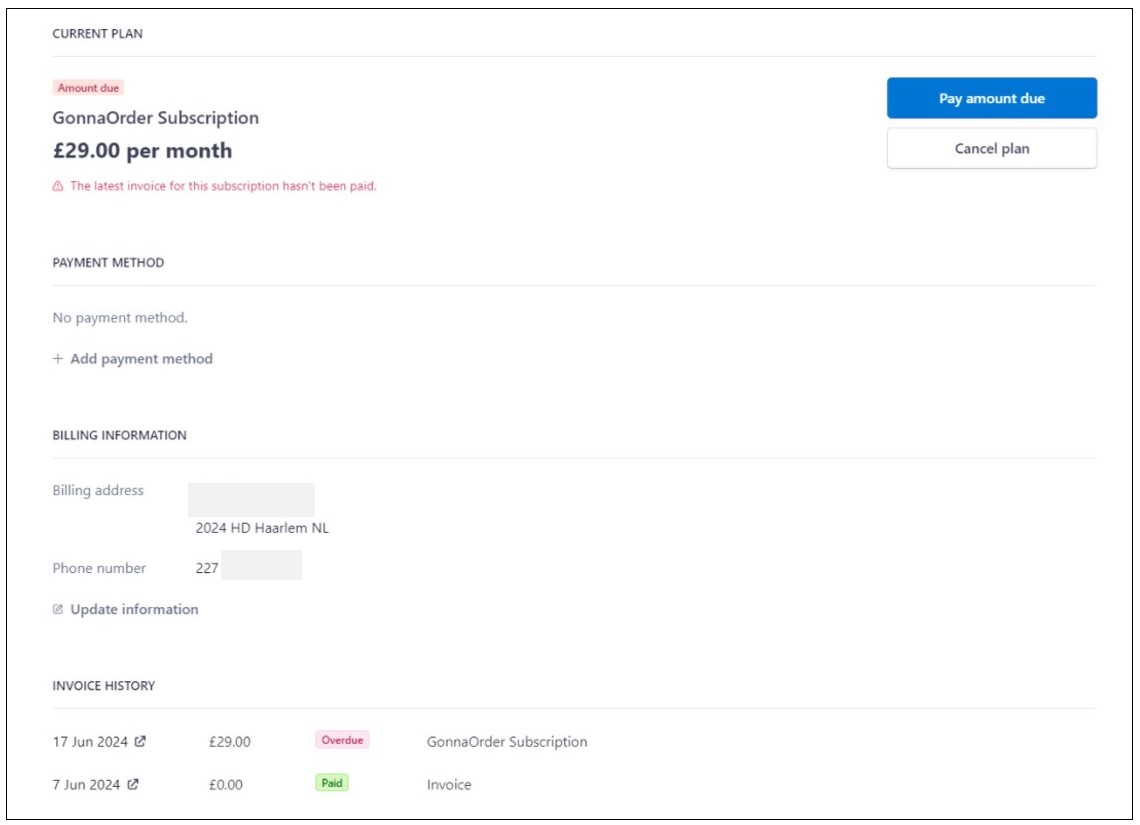Click the £0.00 amount in invoice history

pyautogui.click(x=225, y=784)
